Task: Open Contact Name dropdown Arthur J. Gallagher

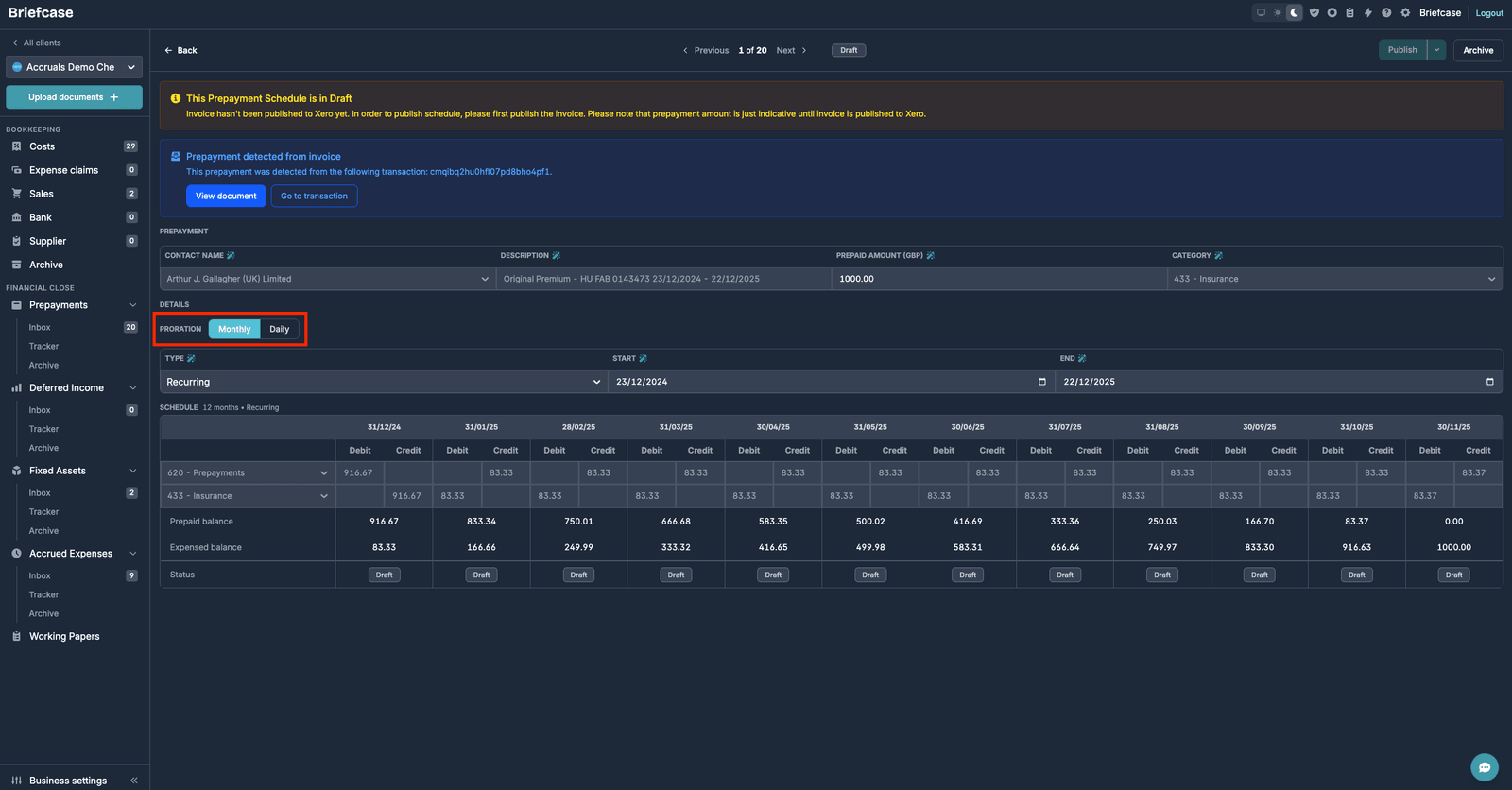Action: click(328, 279)
